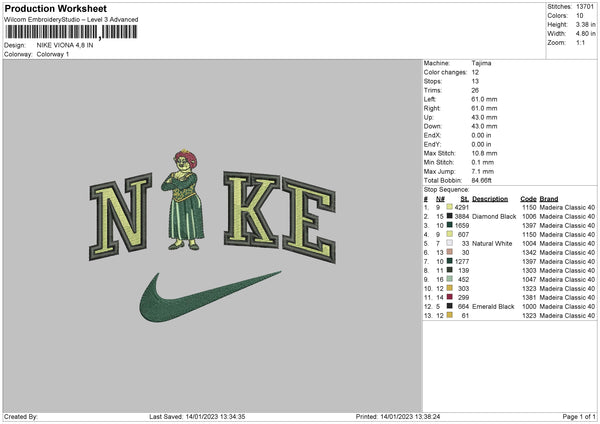Click the Max Stitch value "10.8 mm"
The image size is (600, 424).
point(484,153)
